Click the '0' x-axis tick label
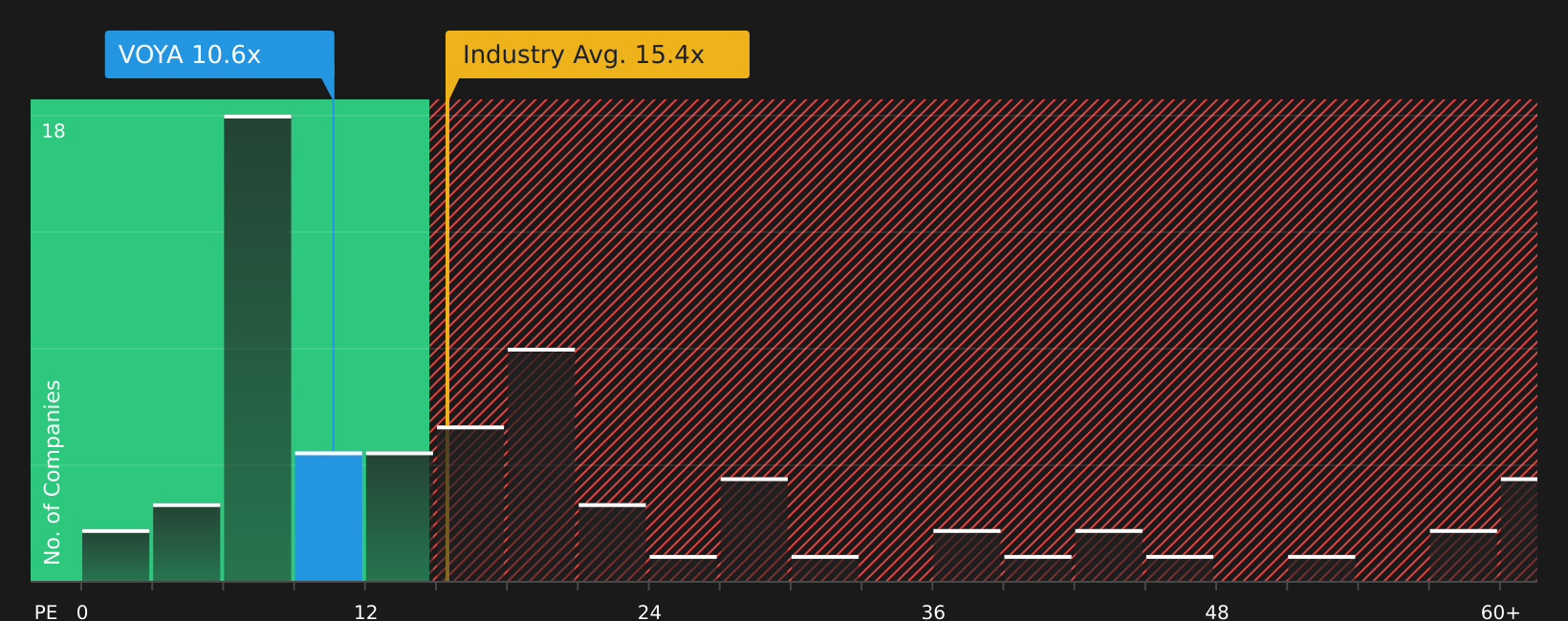1568x621 pixels. [x=82, y=612]
